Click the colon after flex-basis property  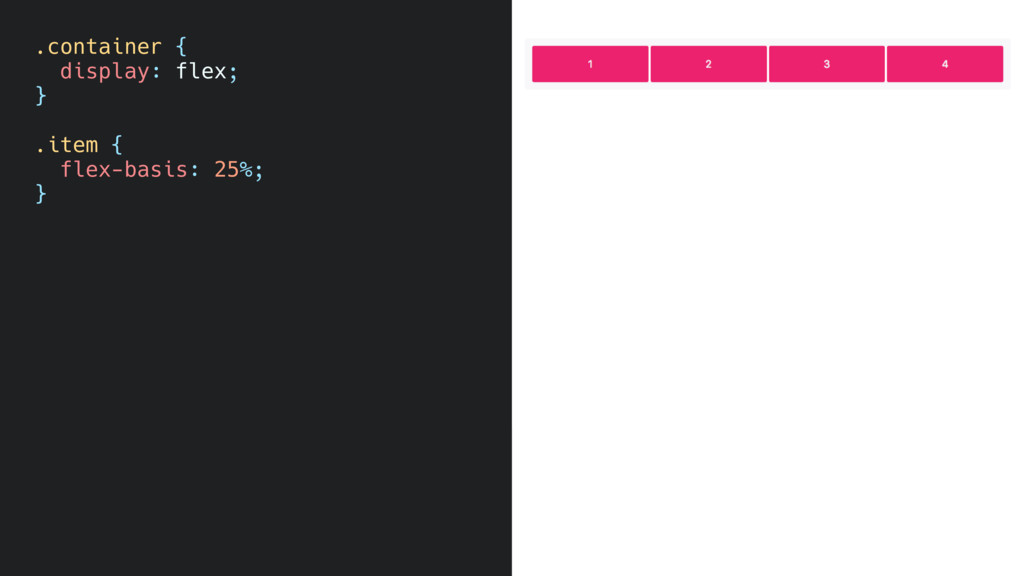point(195,170)
